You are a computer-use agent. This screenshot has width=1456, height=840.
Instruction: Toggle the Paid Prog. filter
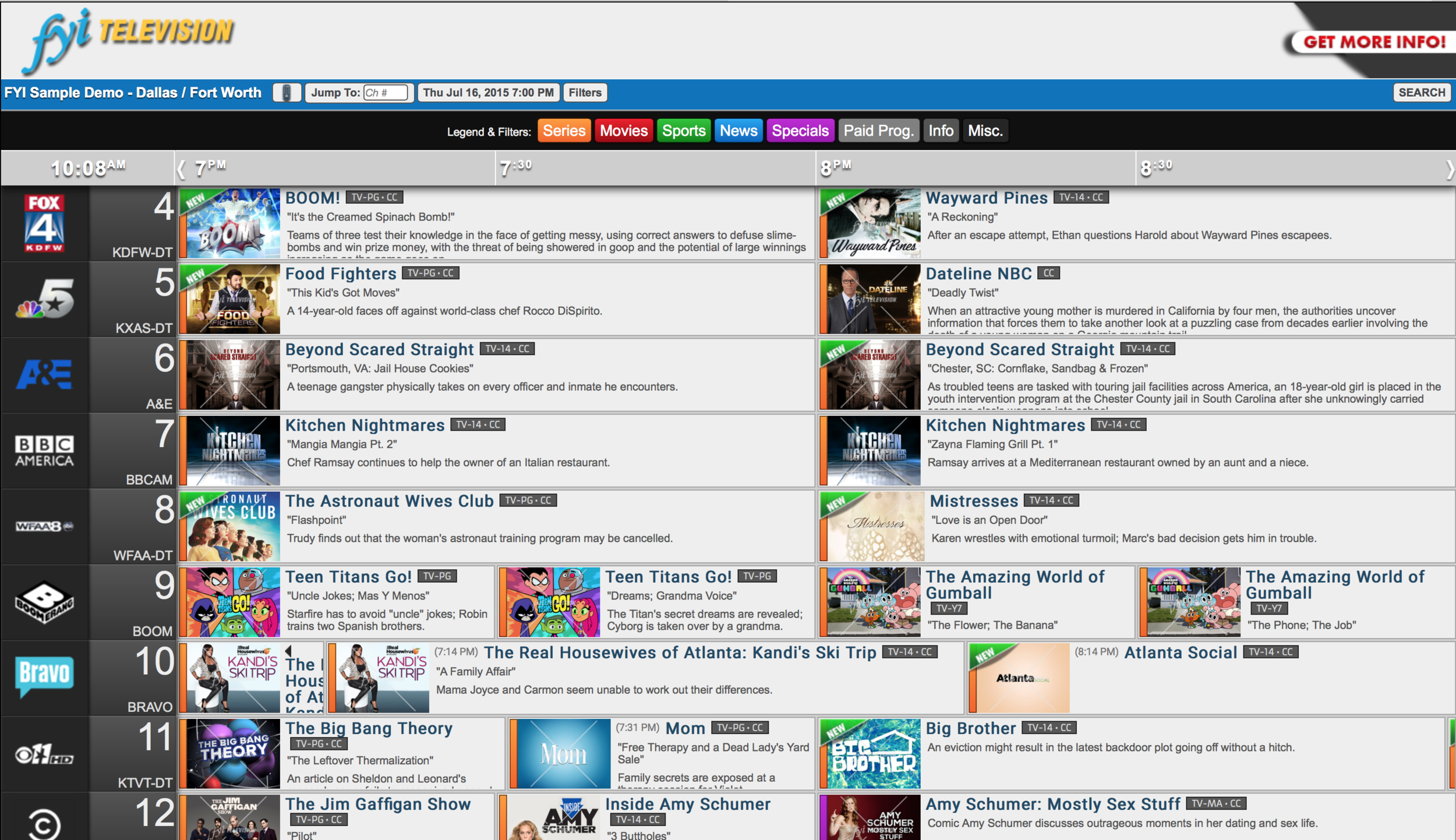tap(879, 131)
